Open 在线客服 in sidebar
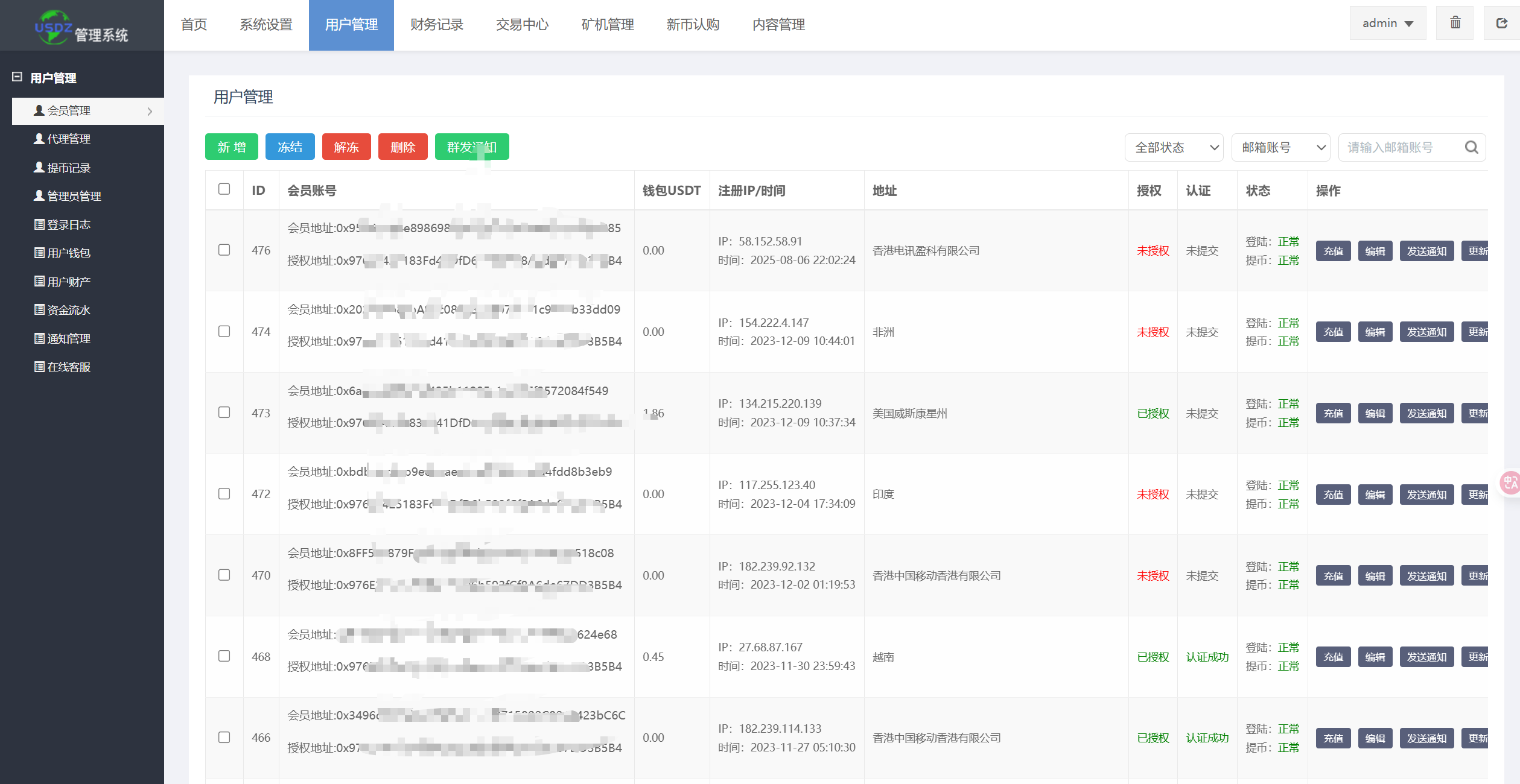The width and height of the screenshot is (1520, 784). [x=68, y=367]
